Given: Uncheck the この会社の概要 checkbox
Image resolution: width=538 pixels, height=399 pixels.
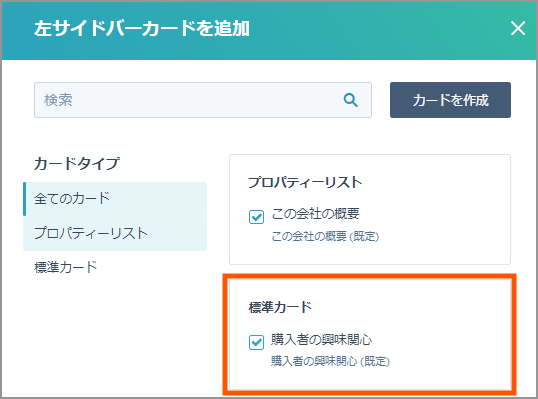Looking at the screenshot, I should (256, 217).
